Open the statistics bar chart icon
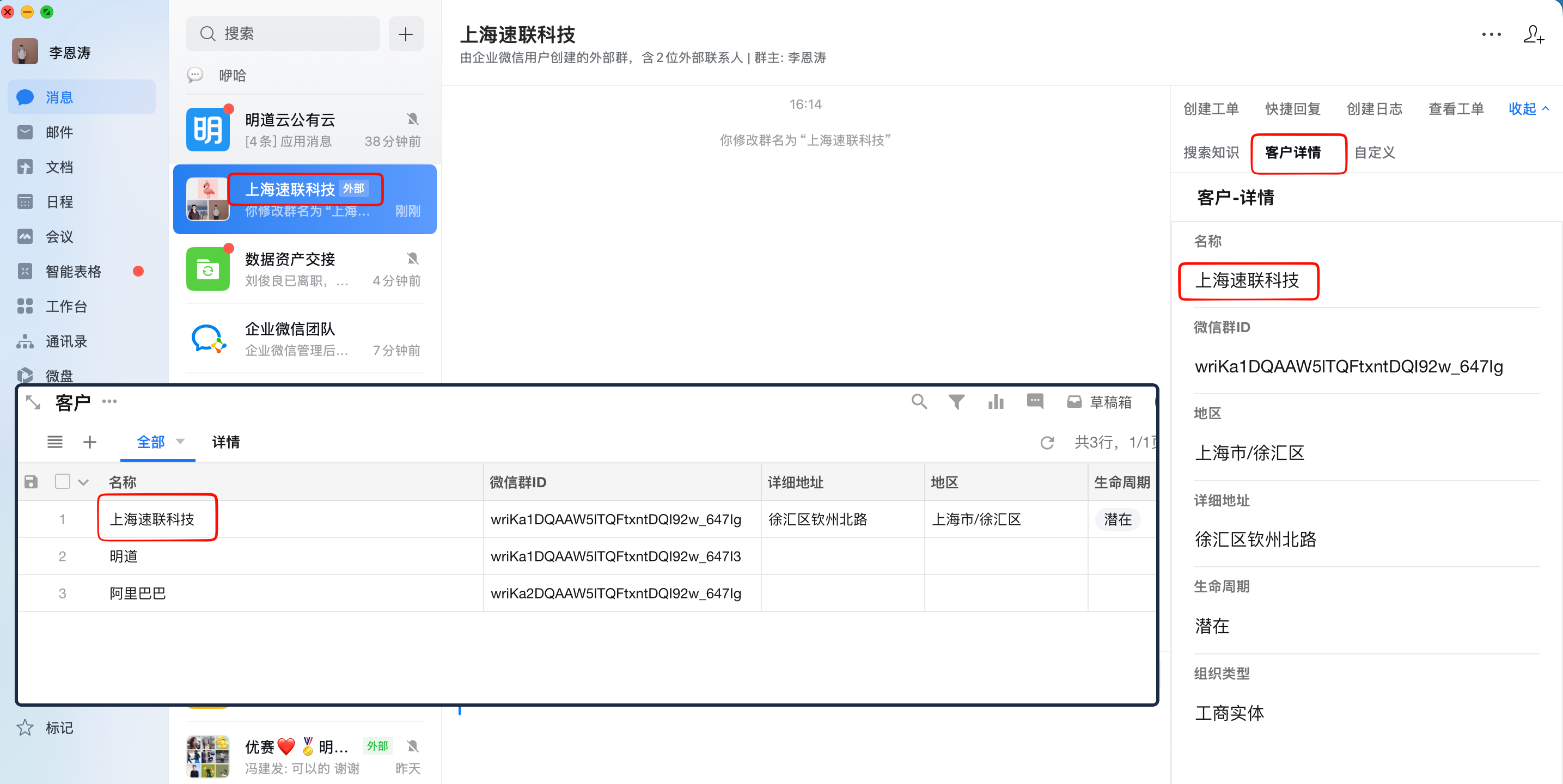This screenshot has height=784, width=1563. pos(996,402)
